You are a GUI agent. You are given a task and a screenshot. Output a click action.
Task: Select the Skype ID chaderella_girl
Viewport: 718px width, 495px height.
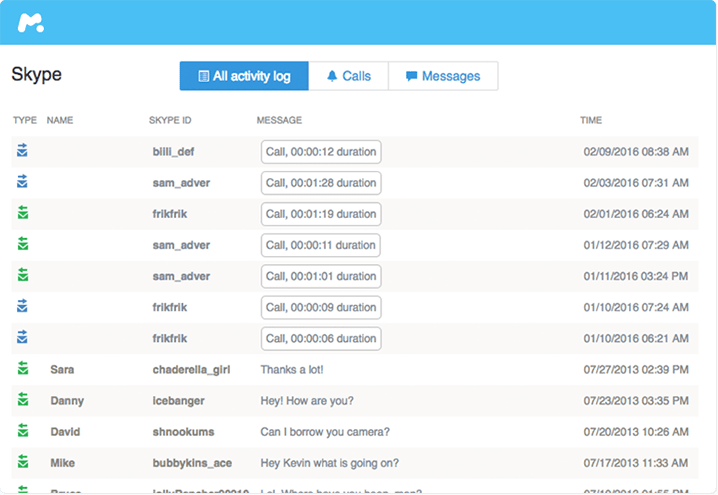click(x=191, y=370)
